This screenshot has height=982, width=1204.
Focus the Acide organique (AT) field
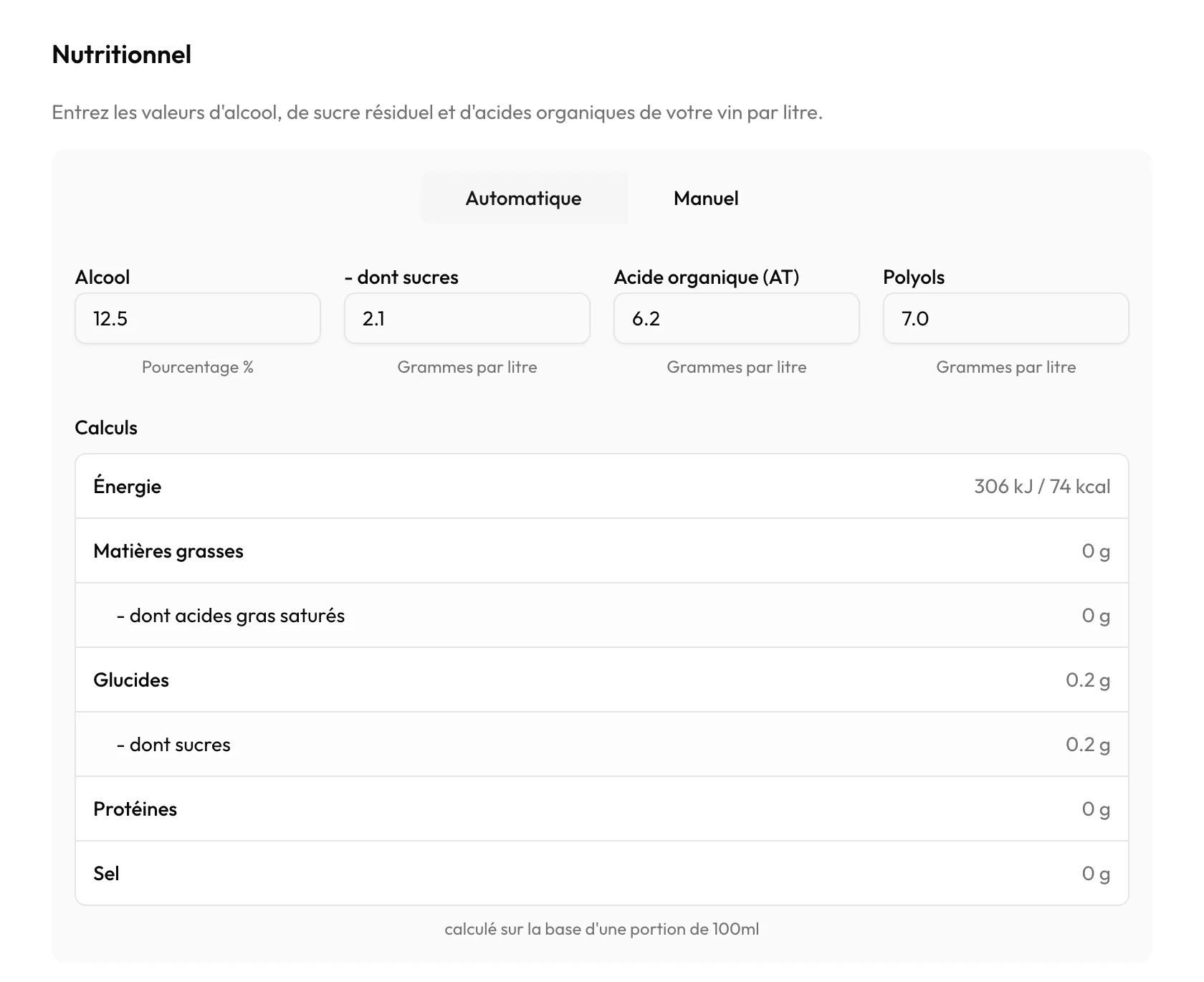coord(737,318)
